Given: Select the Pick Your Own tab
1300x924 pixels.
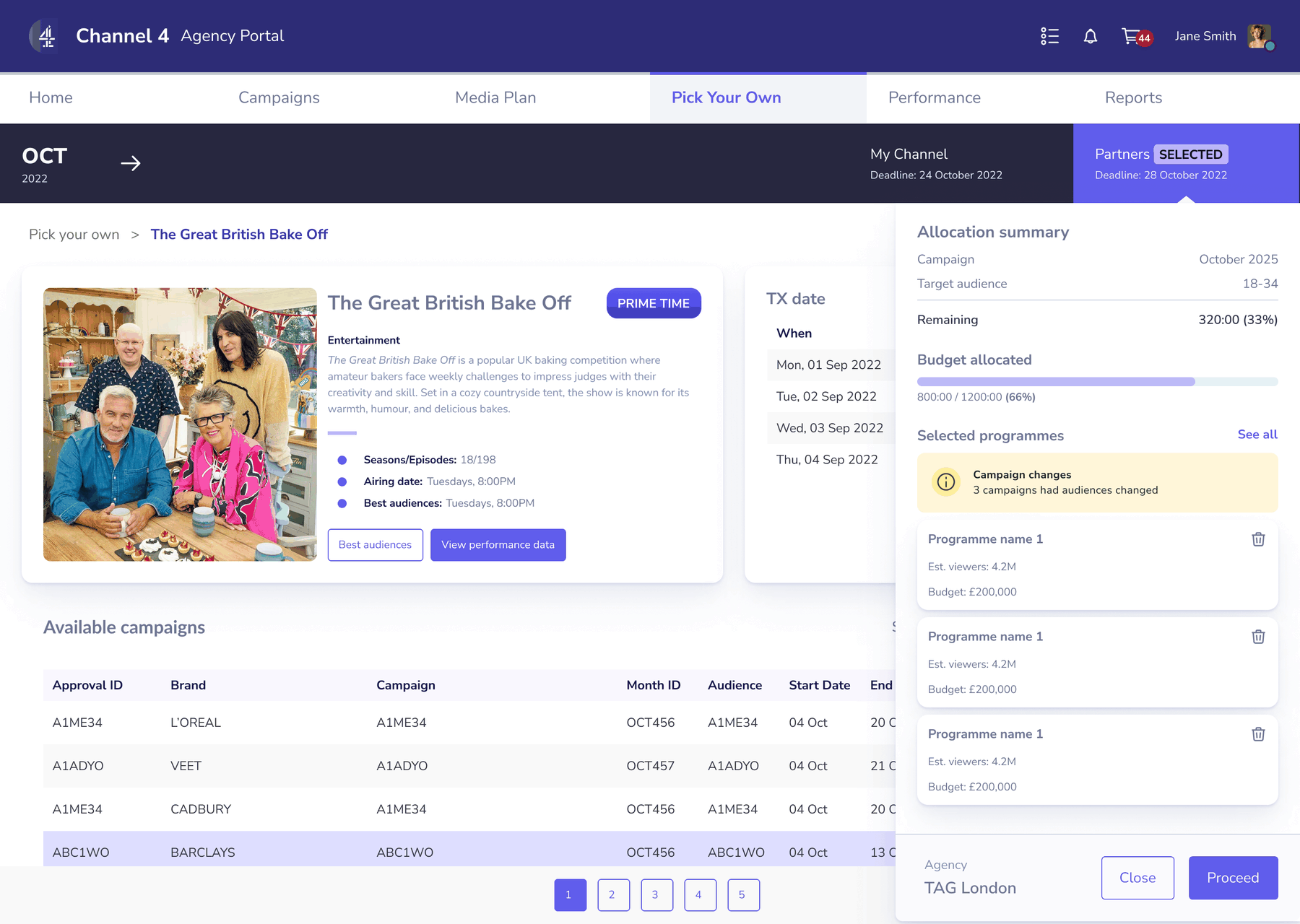Looking at the screenshot, I should (x=758, y=97).
